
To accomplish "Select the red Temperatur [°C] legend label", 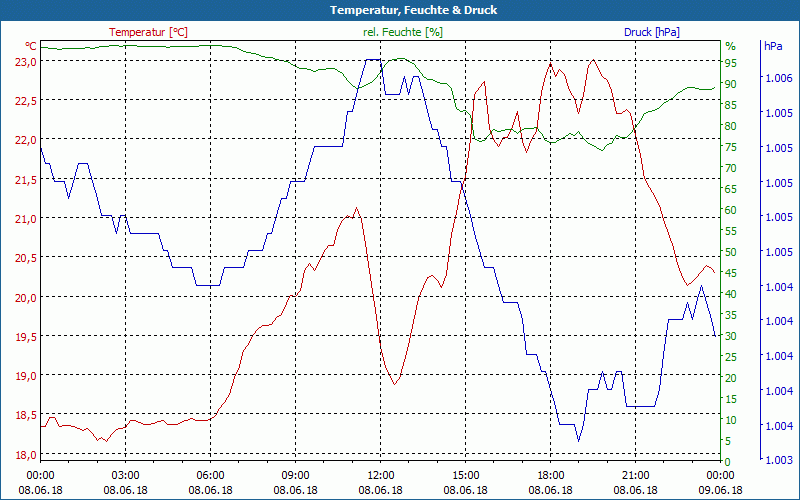I will pyautogui.click(x=148, y=32).
